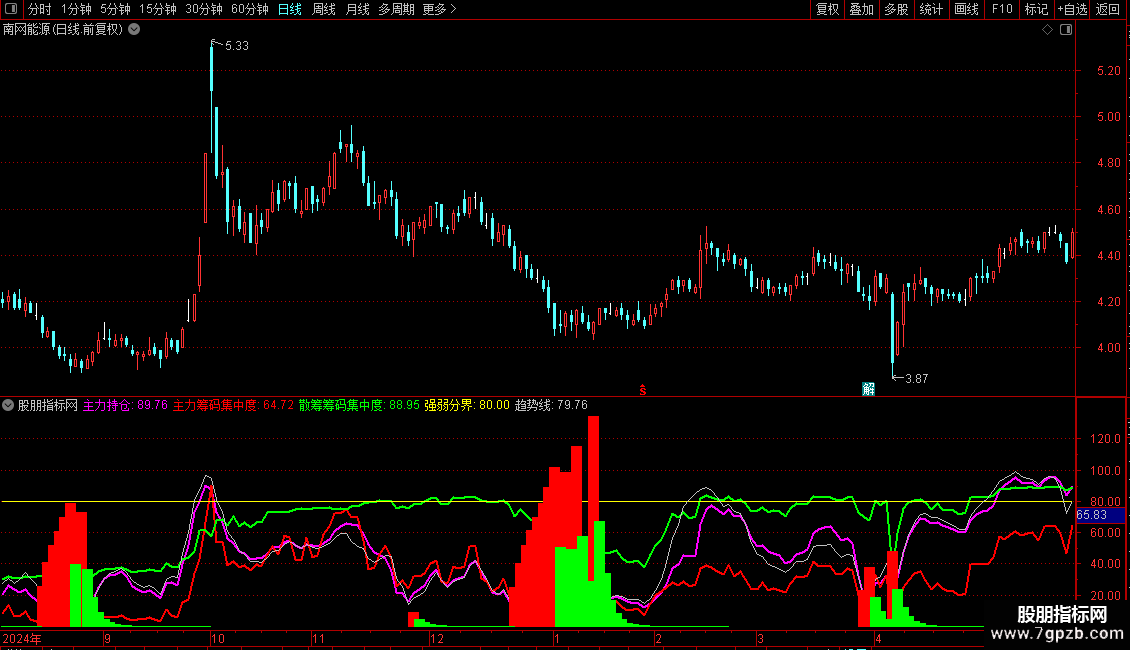Image resolution: width=1130 pixels, height=650 pixels.
Task: Click the 5.33 high price label
Action: point(236,45)
